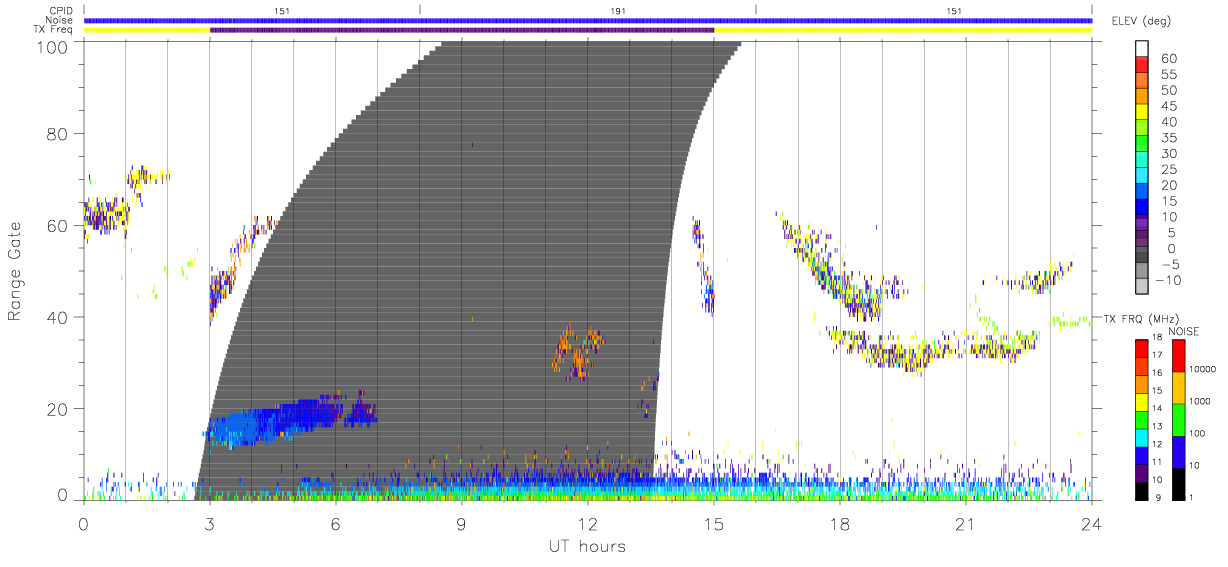Click the purple section of TX Freq bar
Image resolution: width=1228 pixels, height=567 pixels.
point(462,30)
